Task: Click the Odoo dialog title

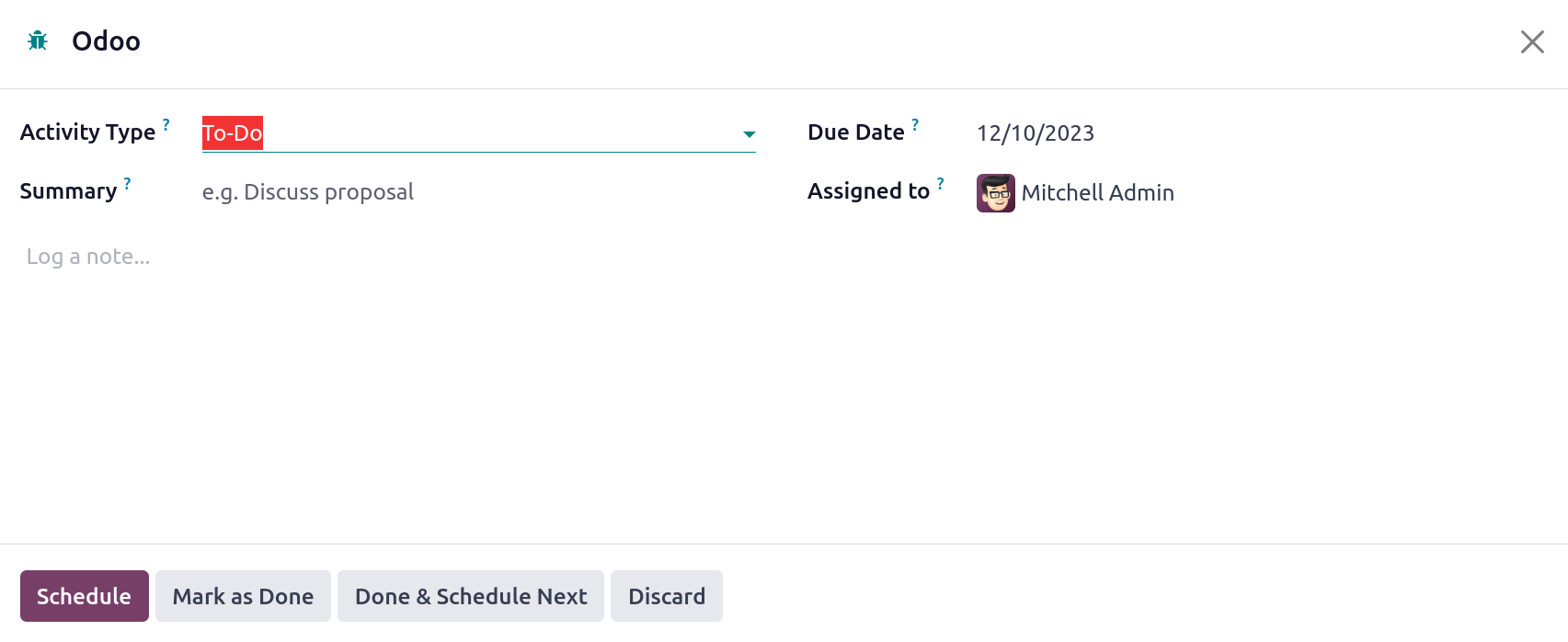Action: pyautogui.click(x=106, y=41)
